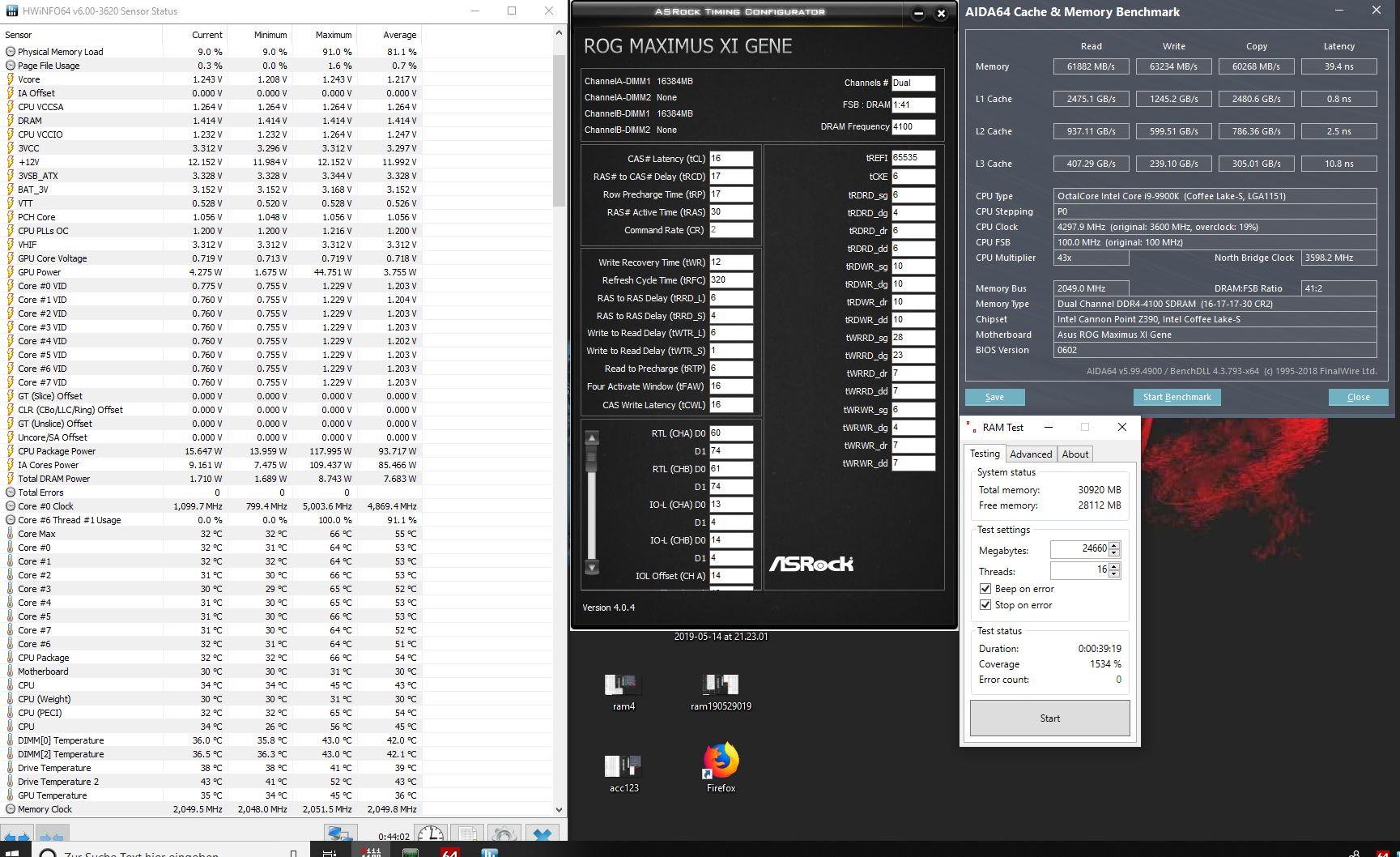This screenshot has width=1400, height=857.
Task: Open the ram4 desktop file
Action: 623,693
